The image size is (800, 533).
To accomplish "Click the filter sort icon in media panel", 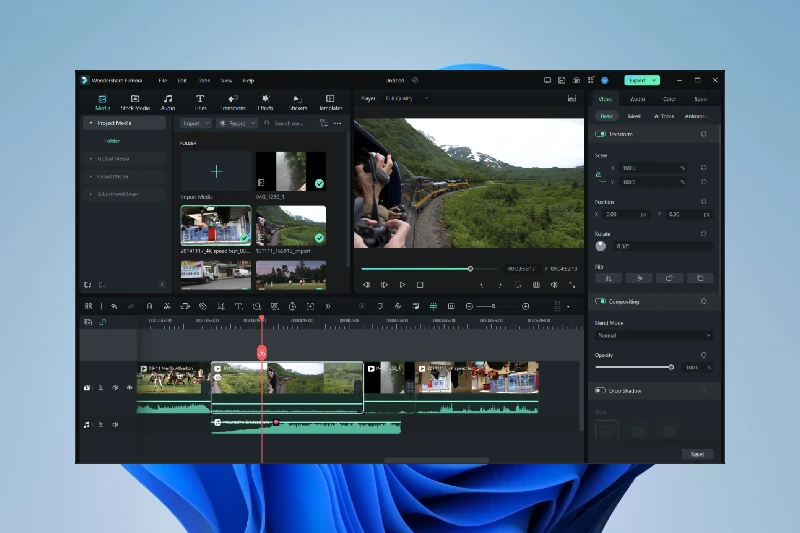I will pos(323,123).
